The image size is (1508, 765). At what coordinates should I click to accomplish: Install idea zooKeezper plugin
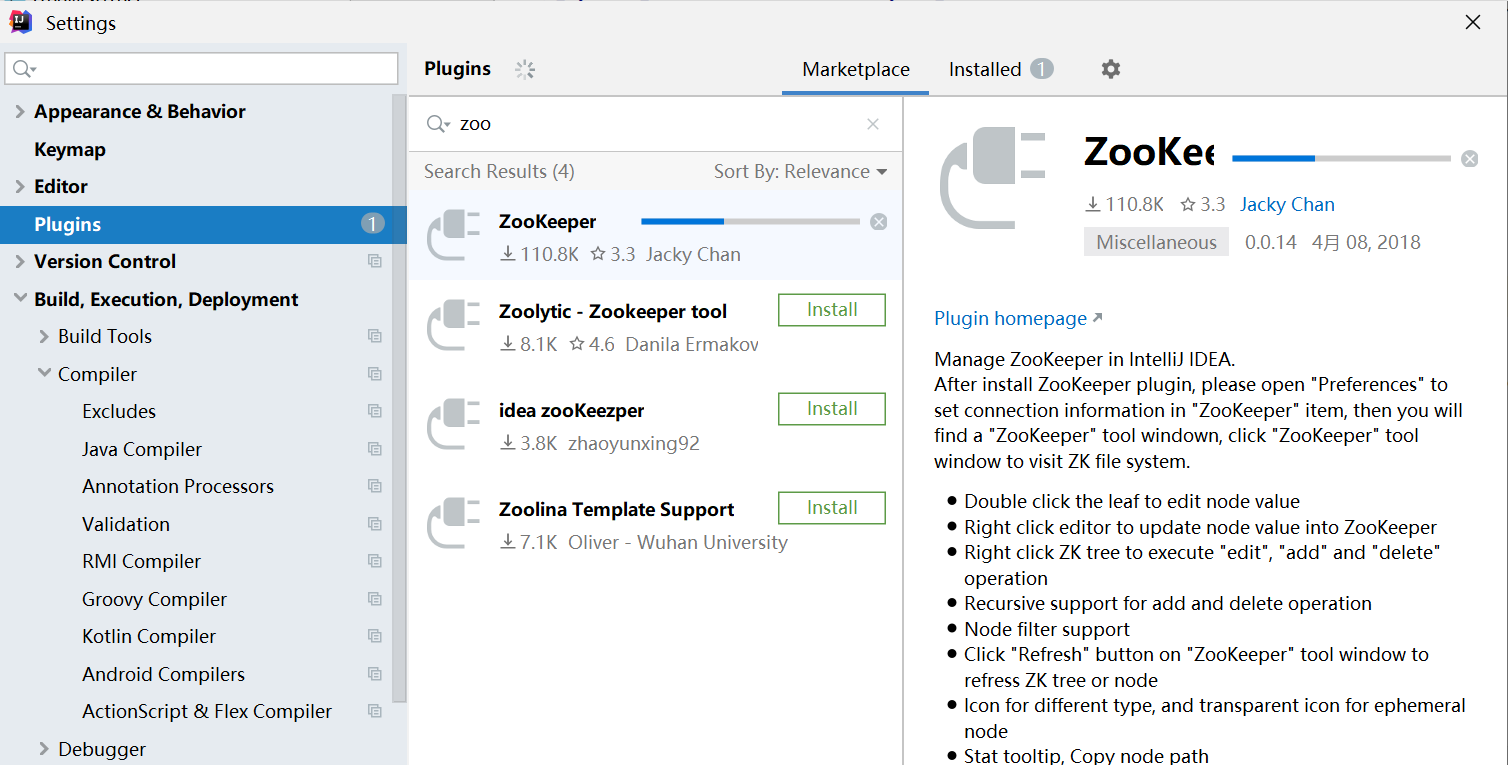coord(832,409)
